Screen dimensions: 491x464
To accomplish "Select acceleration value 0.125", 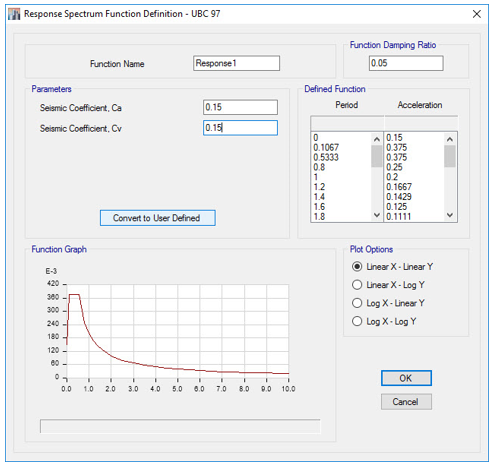I will click(397, 207).
